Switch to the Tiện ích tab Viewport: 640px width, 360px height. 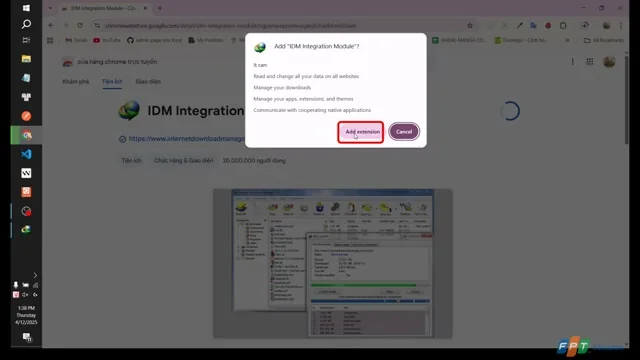tap(112, 82)
